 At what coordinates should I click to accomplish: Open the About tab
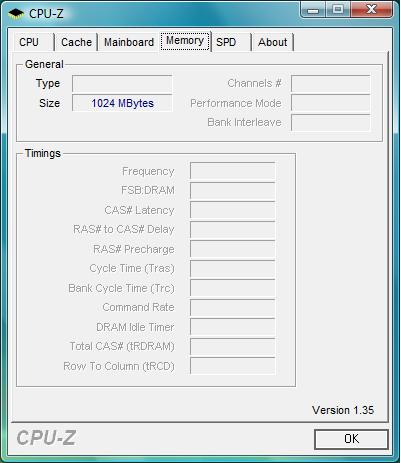pyautogui.click(x=272, y=42)
